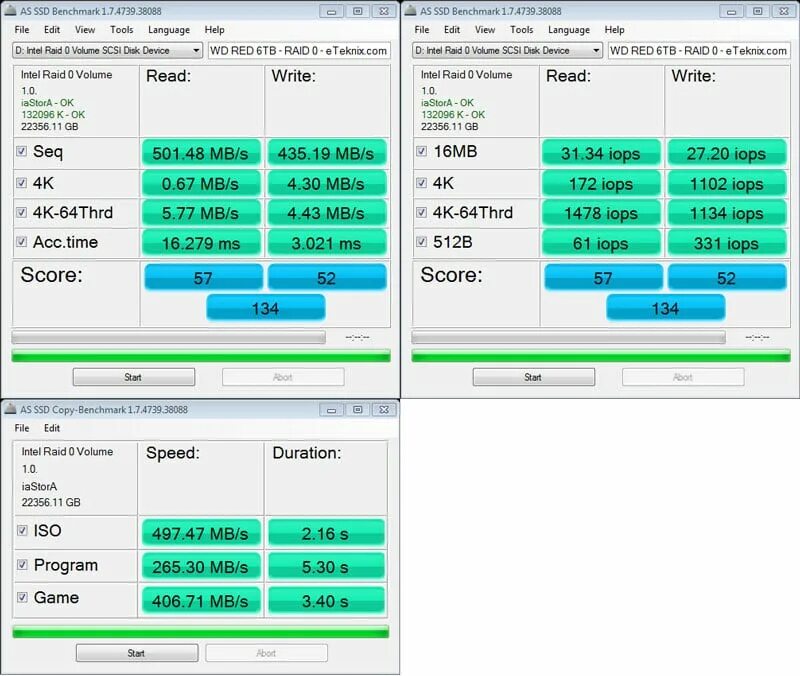This screenshot has width=800, height=676.
Task: Toggle the ISO copy test checkbox
Action: pos(22,531)
